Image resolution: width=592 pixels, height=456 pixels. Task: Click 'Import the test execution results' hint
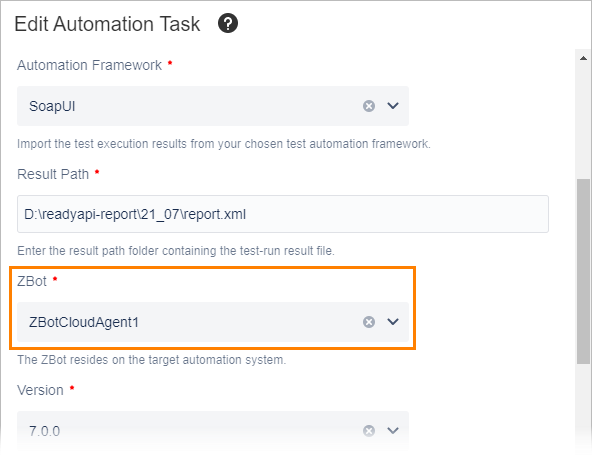224,144
